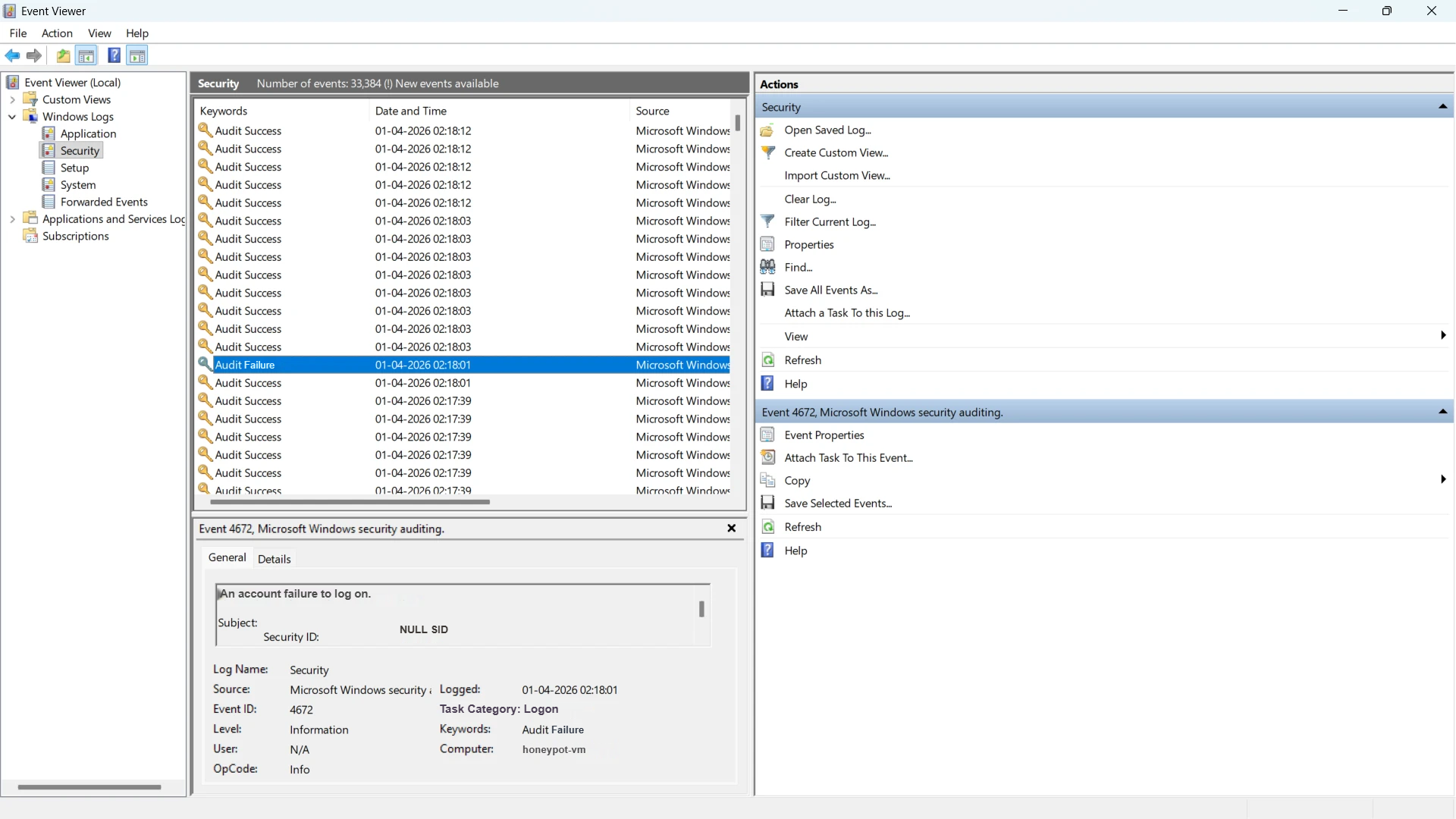Screen dimensions: 1456x819
Task: Toggle the Action Pane visibility in toolbar
Action: (x=136, y=55)
